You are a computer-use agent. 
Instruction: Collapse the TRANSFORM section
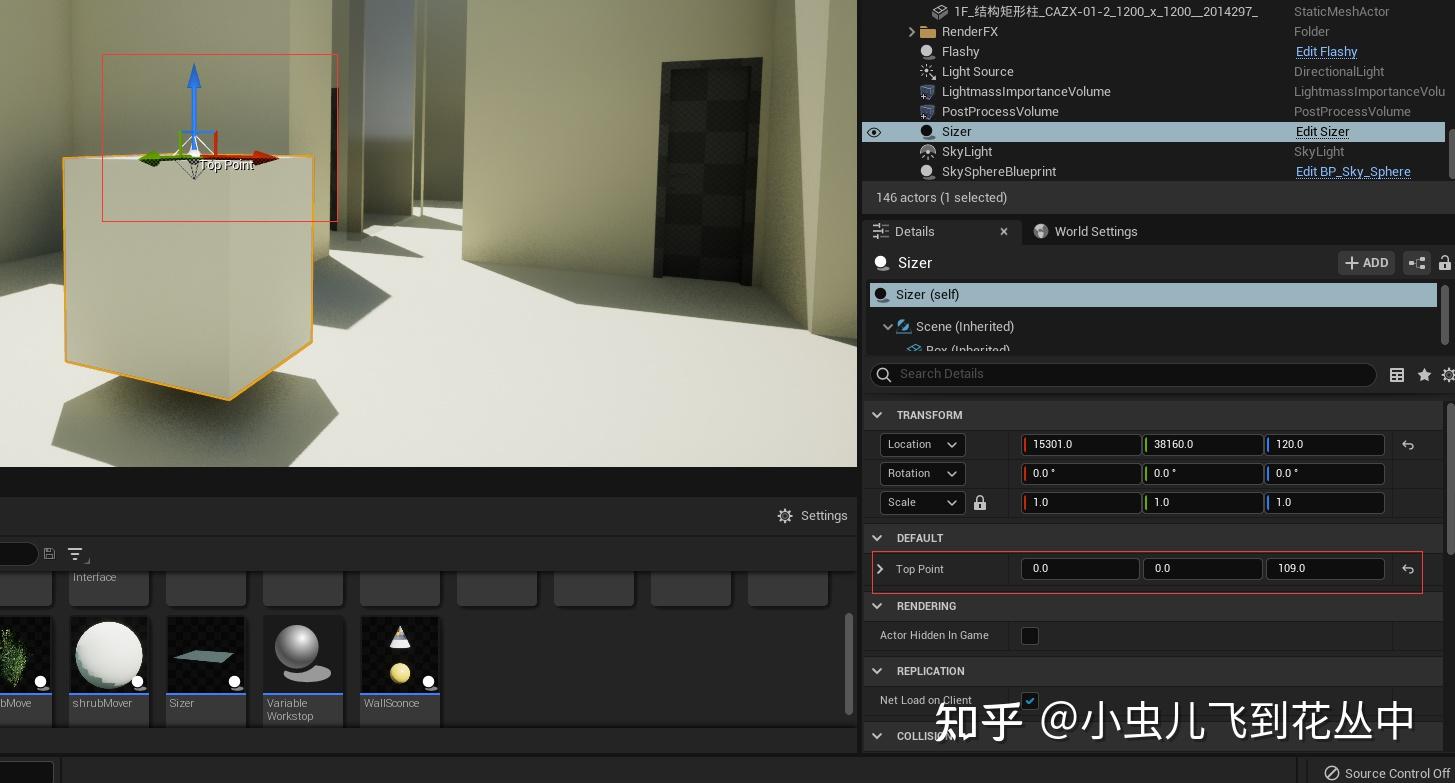[x=877, y=414]
